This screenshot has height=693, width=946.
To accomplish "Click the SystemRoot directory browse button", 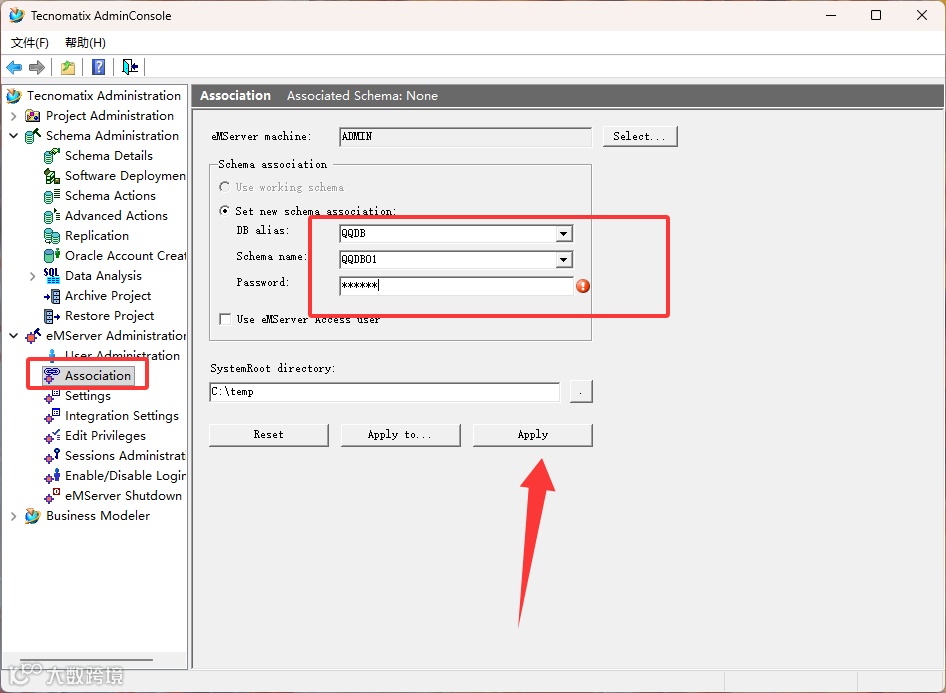I will point(581,391).
